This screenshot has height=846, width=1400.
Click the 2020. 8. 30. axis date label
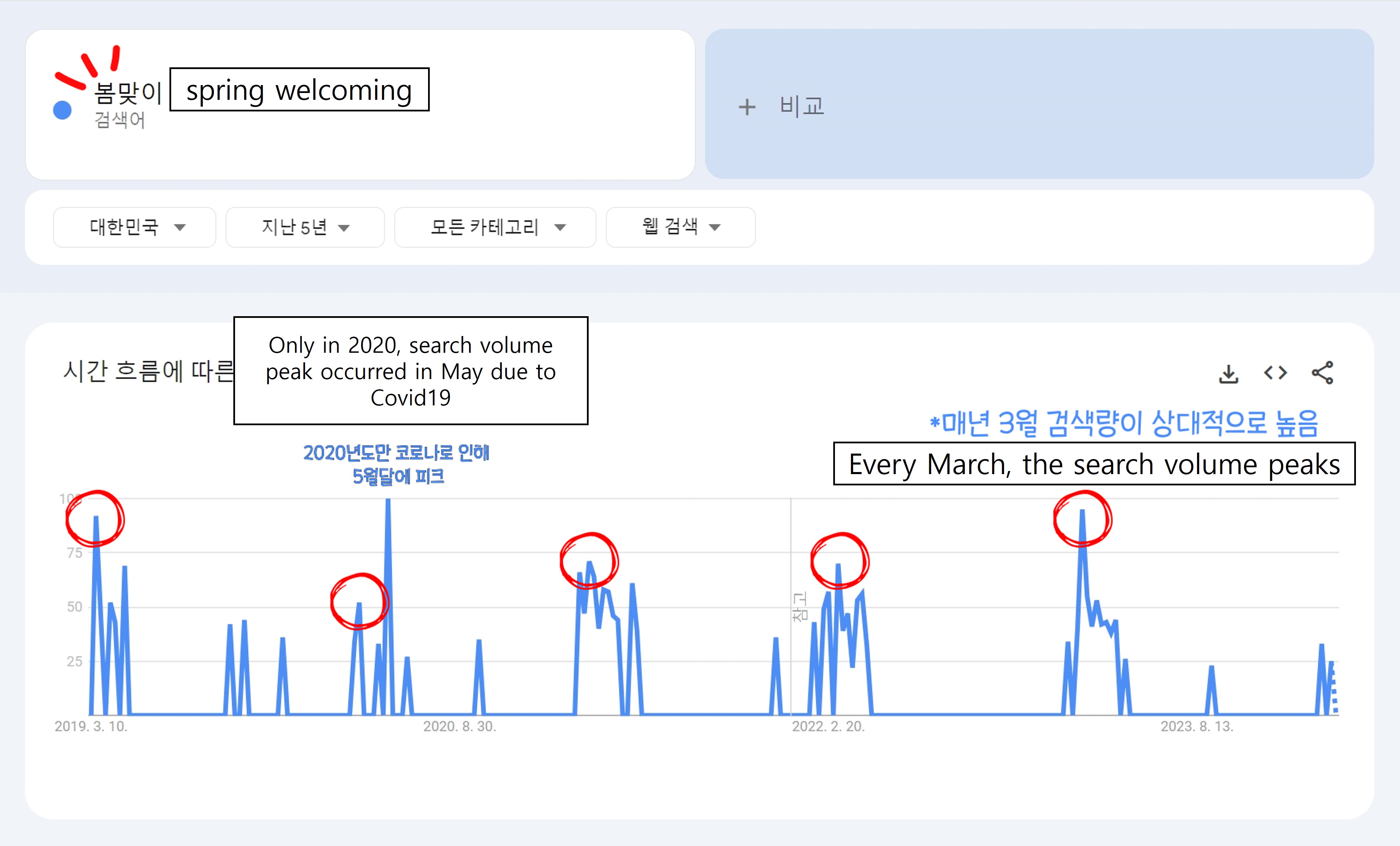point(459,726)
